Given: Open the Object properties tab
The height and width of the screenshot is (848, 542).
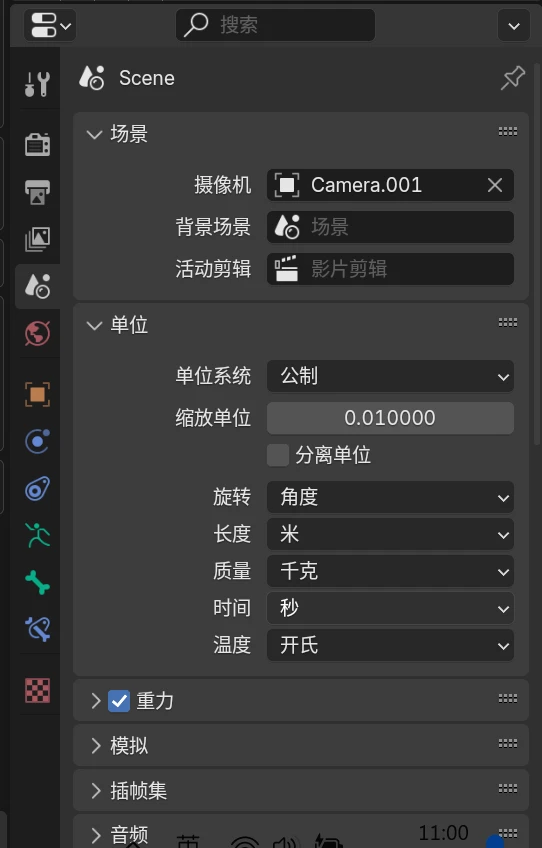Looking at the screenshot, I should point(37,394).
